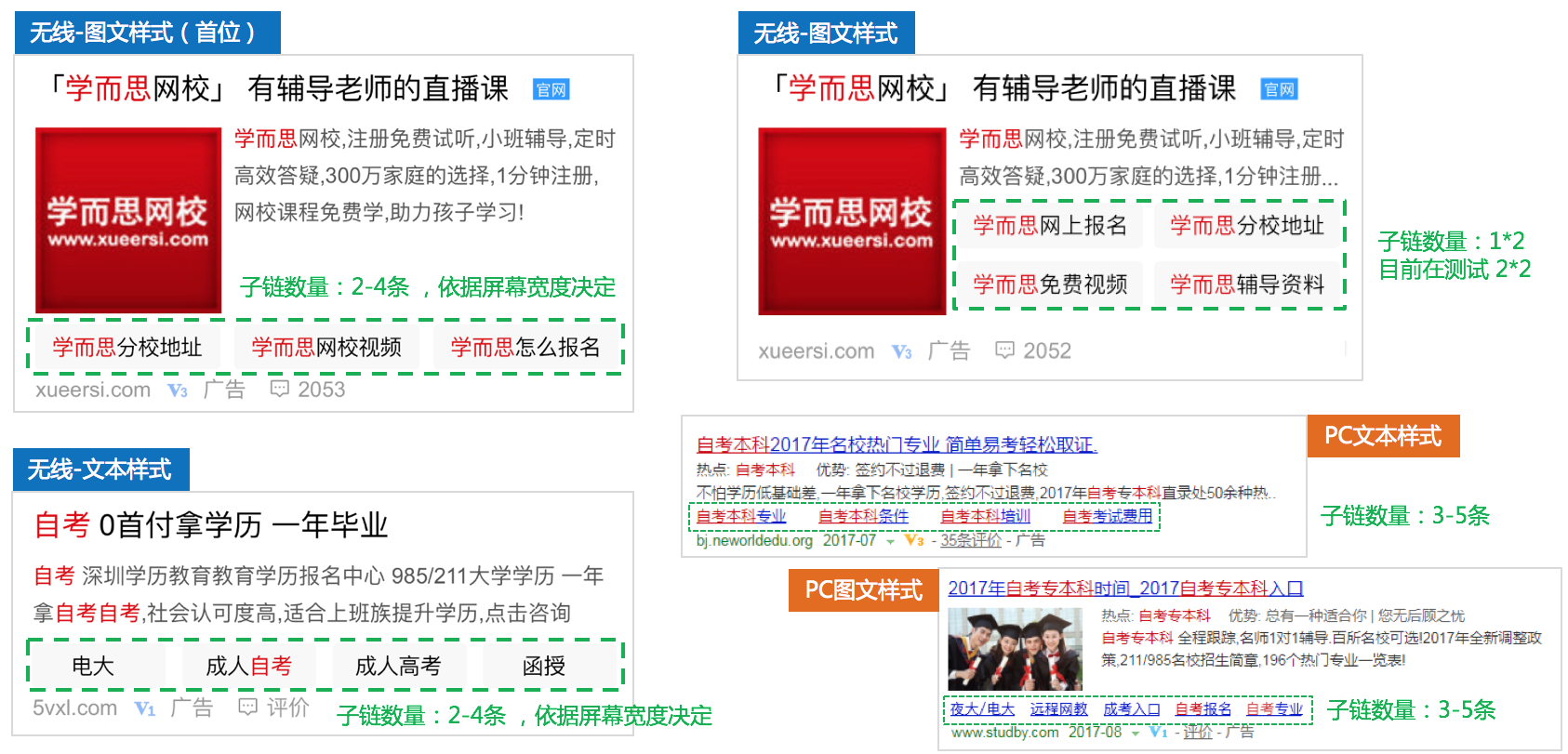The width and height of the screenshot is (1568, 754).
Task: Click the 函授 sublink
Action: tap(544, 666)
